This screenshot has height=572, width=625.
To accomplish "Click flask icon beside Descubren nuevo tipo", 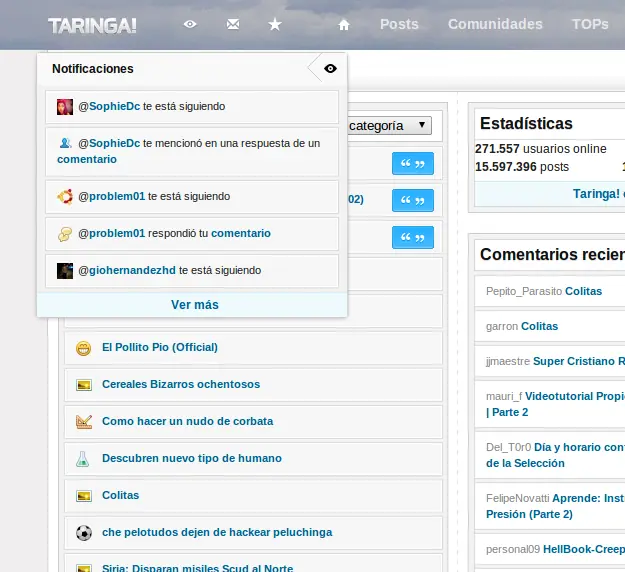I will [83, 459].
